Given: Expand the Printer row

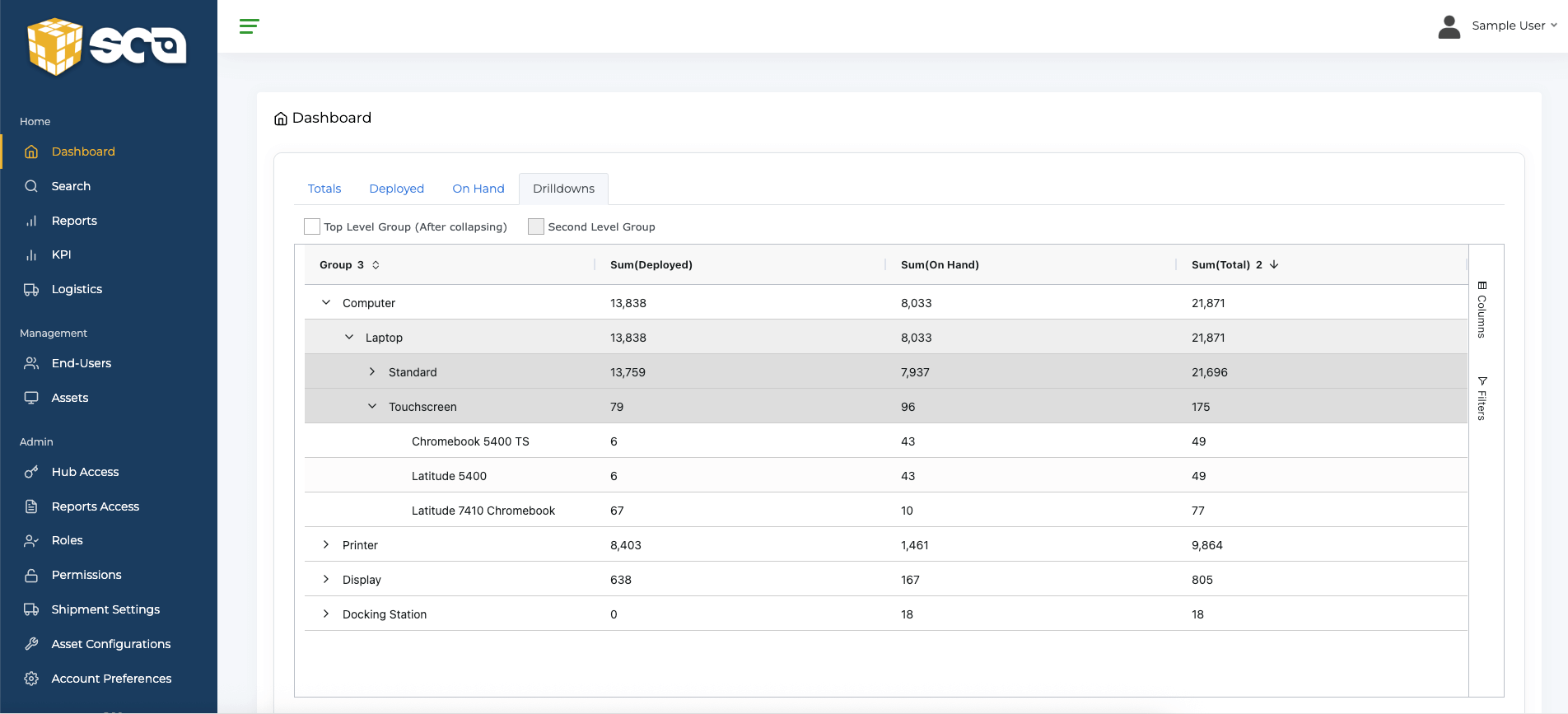Looking at the screenshot, I should [x=326, y=544].
